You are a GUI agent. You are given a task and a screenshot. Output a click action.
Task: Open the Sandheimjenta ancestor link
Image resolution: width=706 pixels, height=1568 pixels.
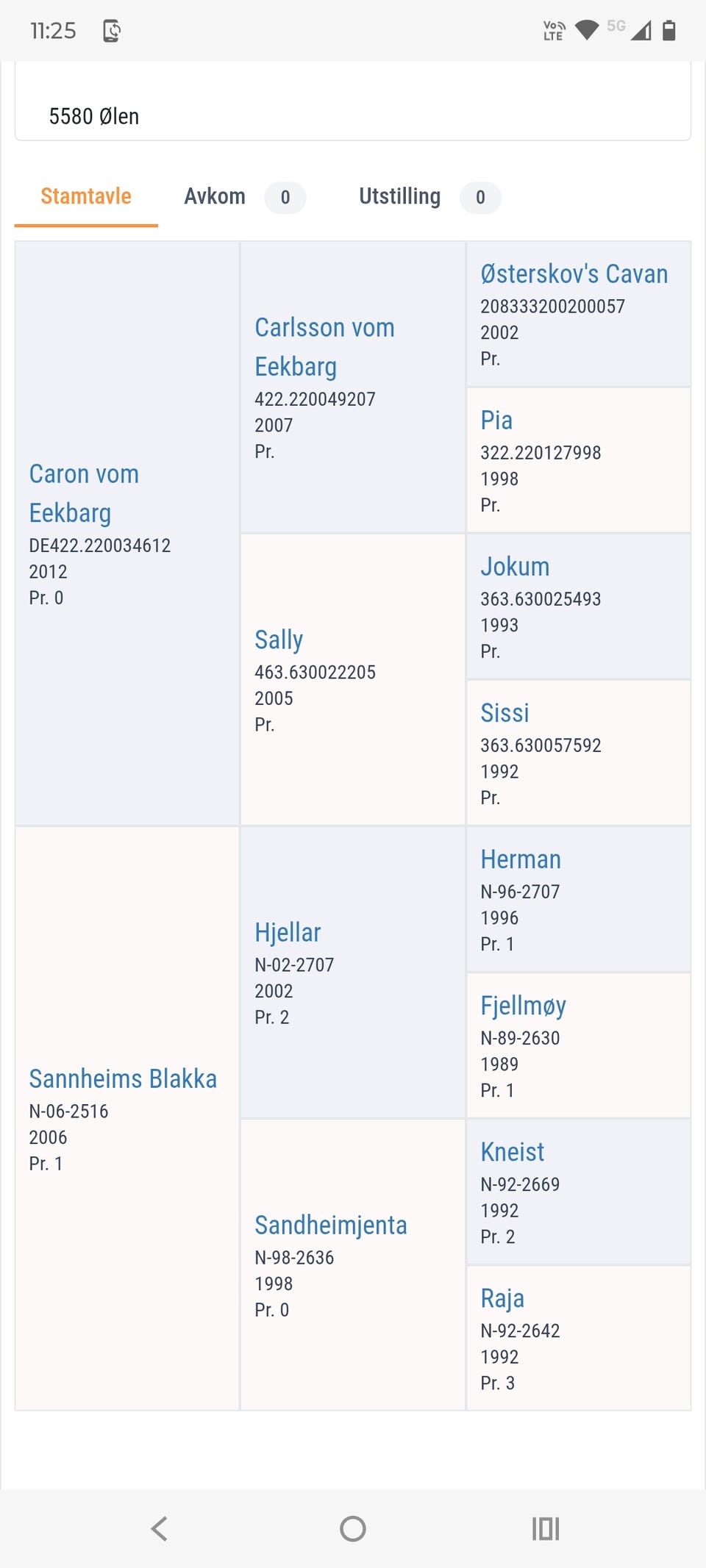click(331, 1225)
